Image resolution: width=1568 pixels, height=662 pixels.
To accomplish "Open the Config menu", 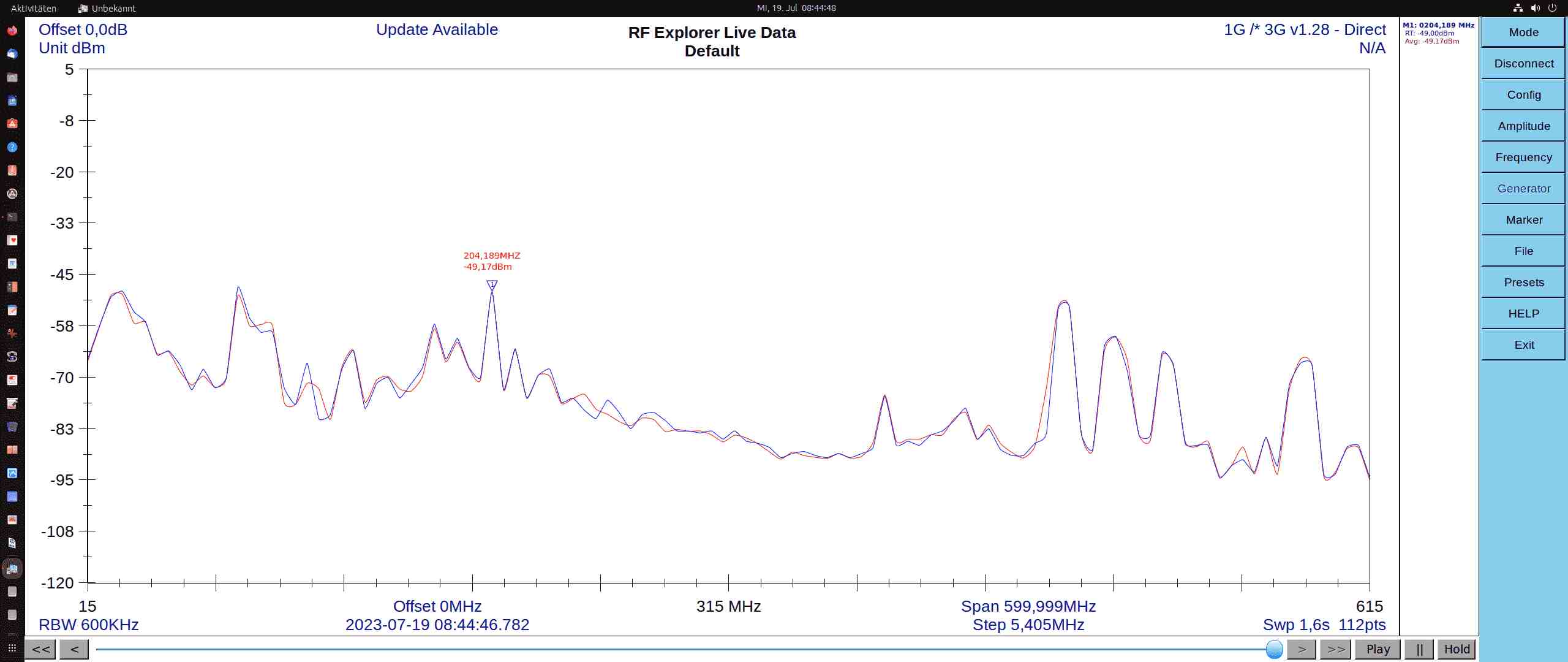I will point(1523,95).
